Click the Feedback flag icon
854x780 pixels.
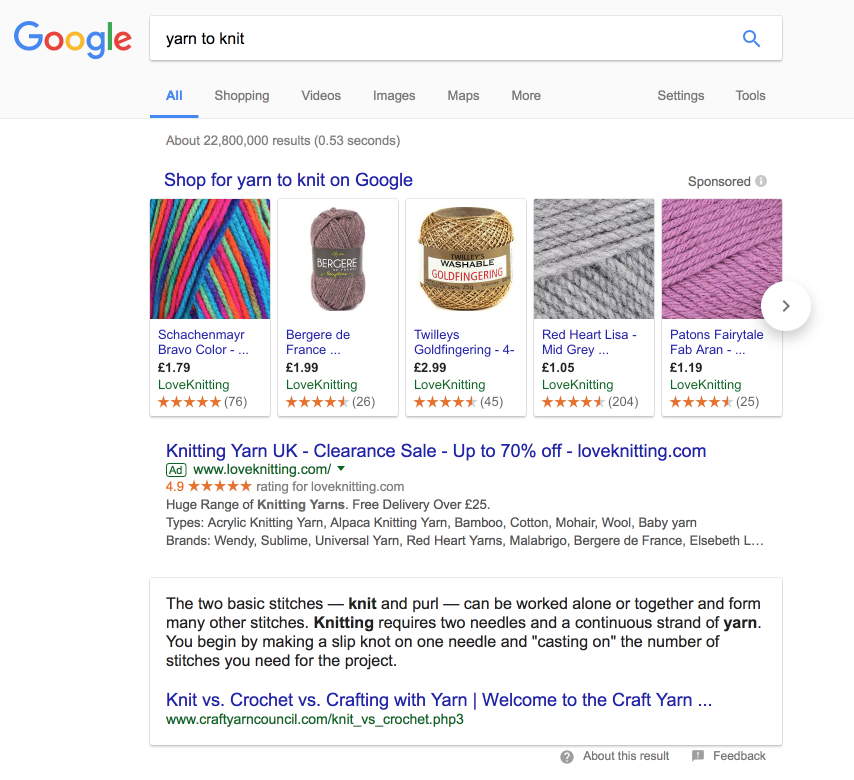click(x=698, y=755)
